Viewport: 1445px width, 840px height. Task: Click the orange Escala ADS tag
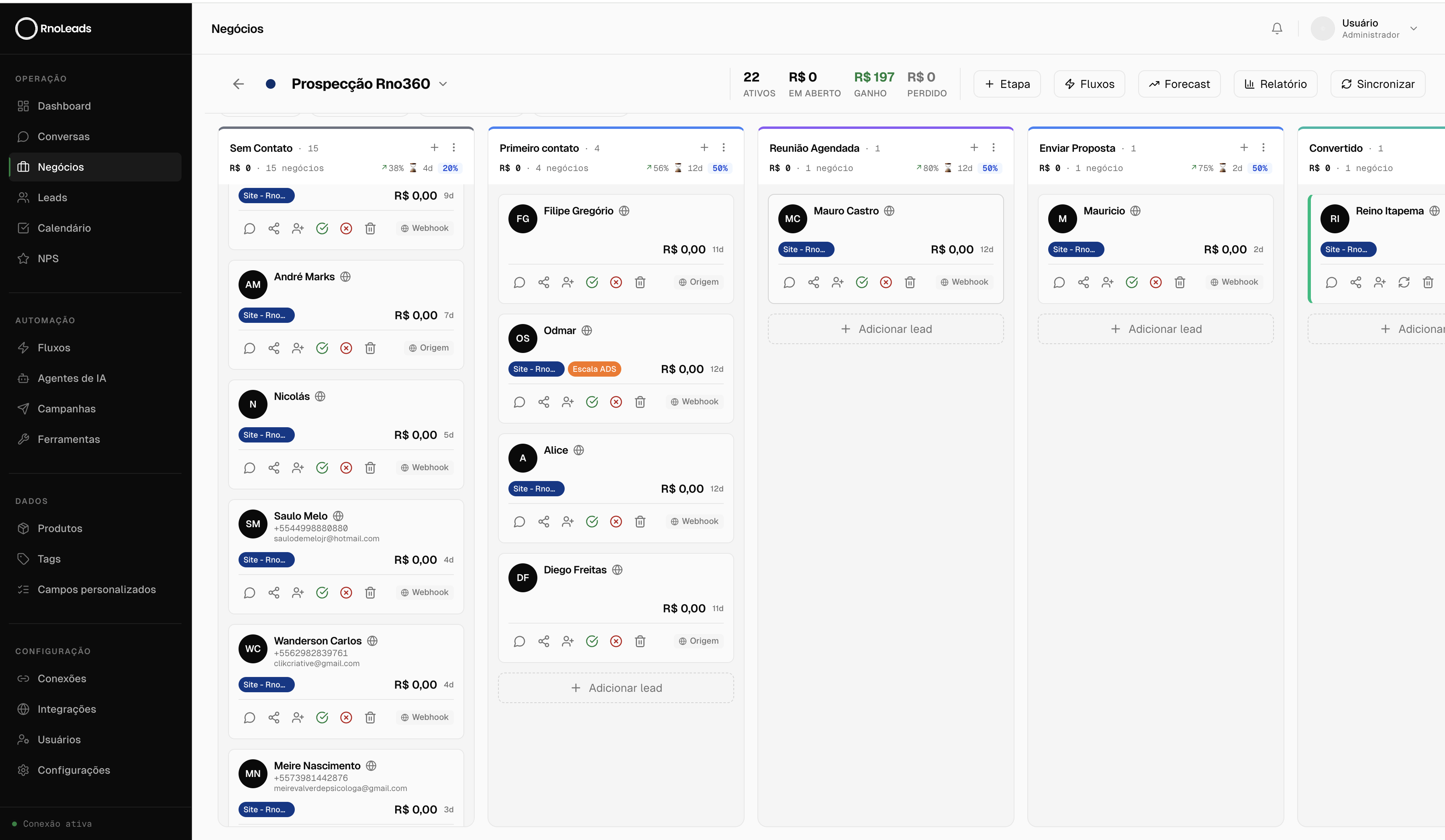point(594,369)
